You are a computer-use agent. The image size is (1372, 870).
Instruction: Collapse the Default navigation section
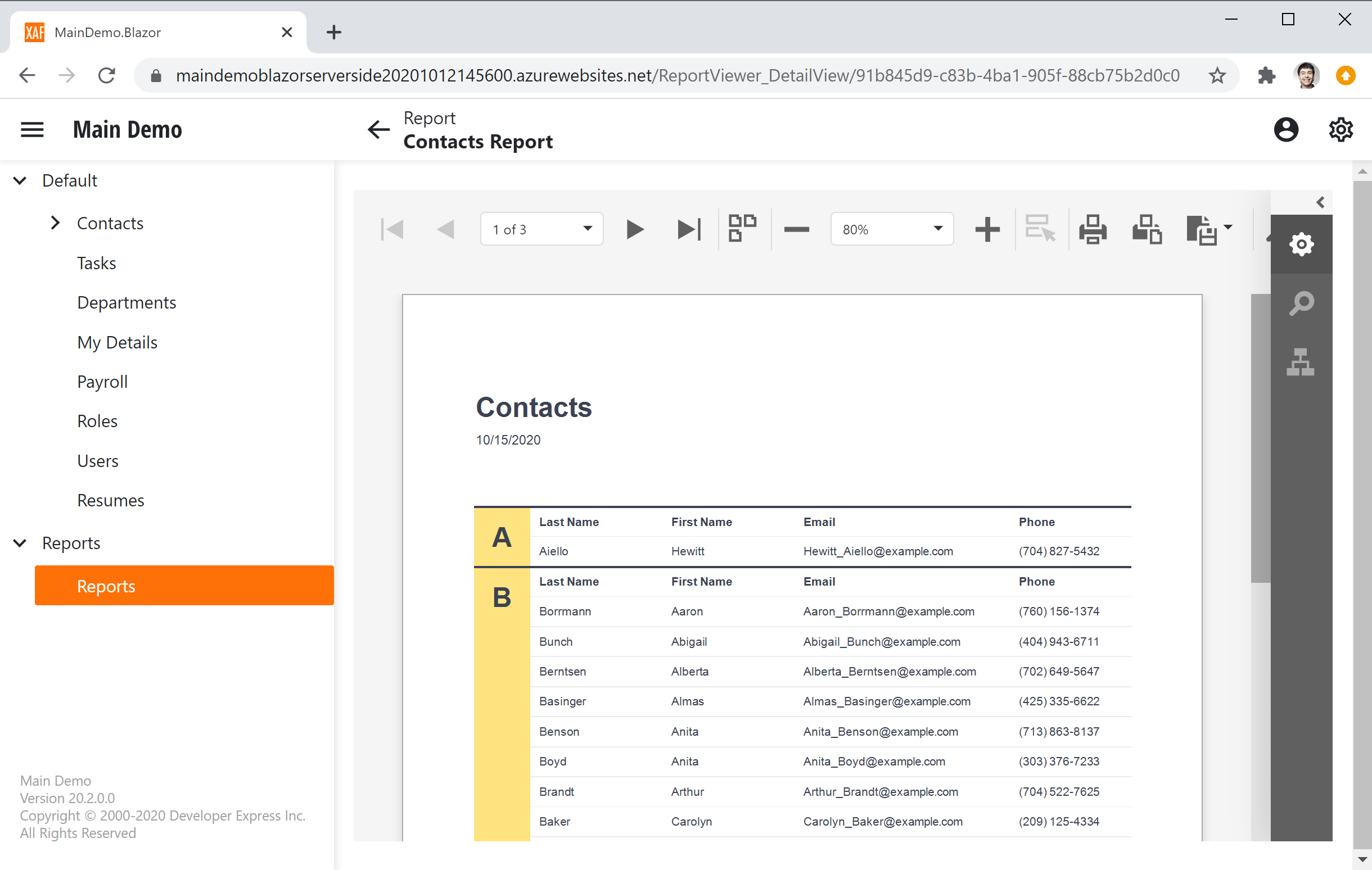point(20,180)
